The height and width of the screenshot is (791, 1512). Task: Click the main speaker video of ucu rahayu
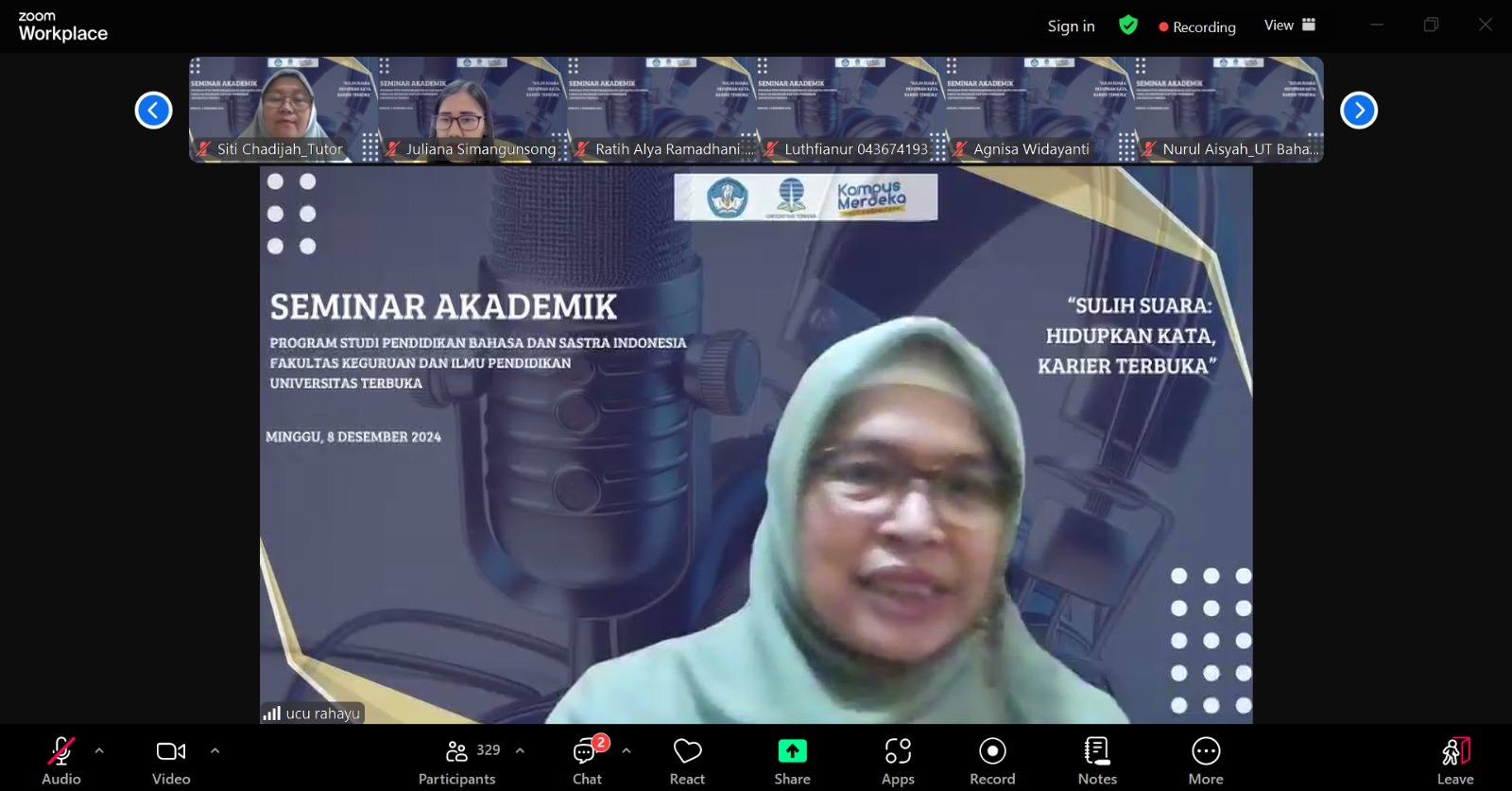click(756, 445)
